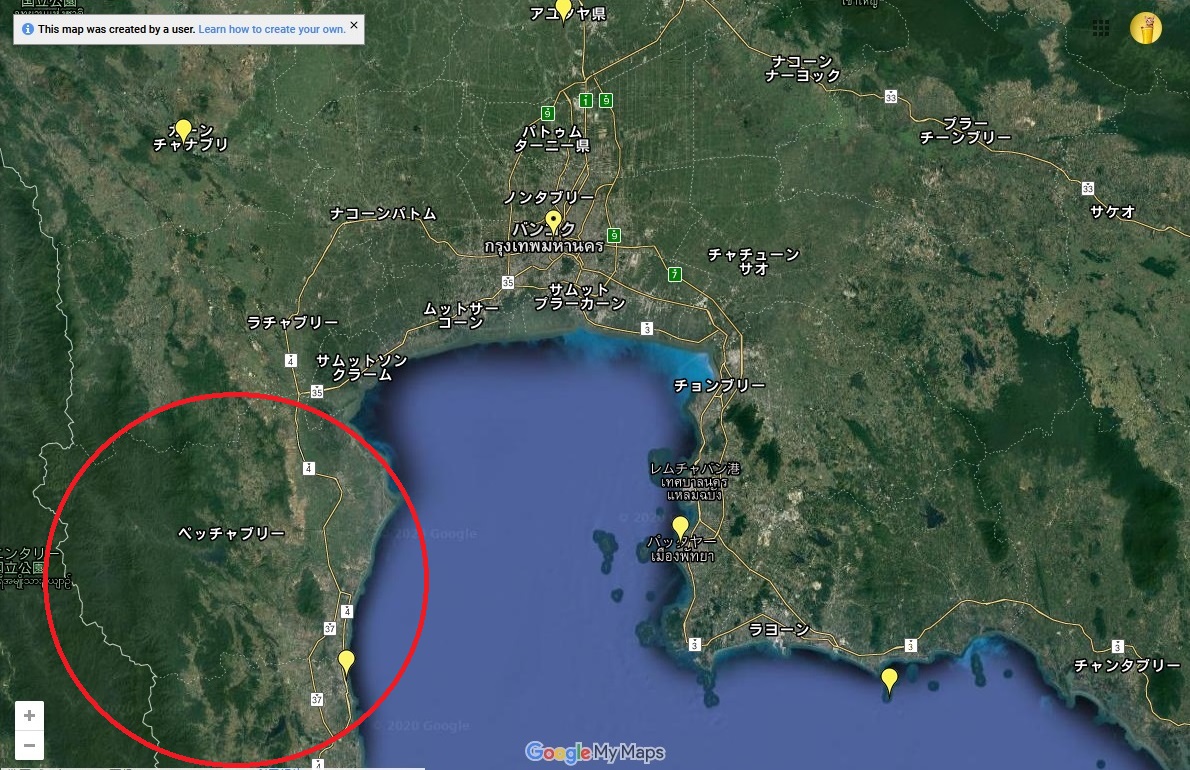Click the ラチャブリー map label
The width and height of the screenshot is (1190, 770).
point(293,322)
